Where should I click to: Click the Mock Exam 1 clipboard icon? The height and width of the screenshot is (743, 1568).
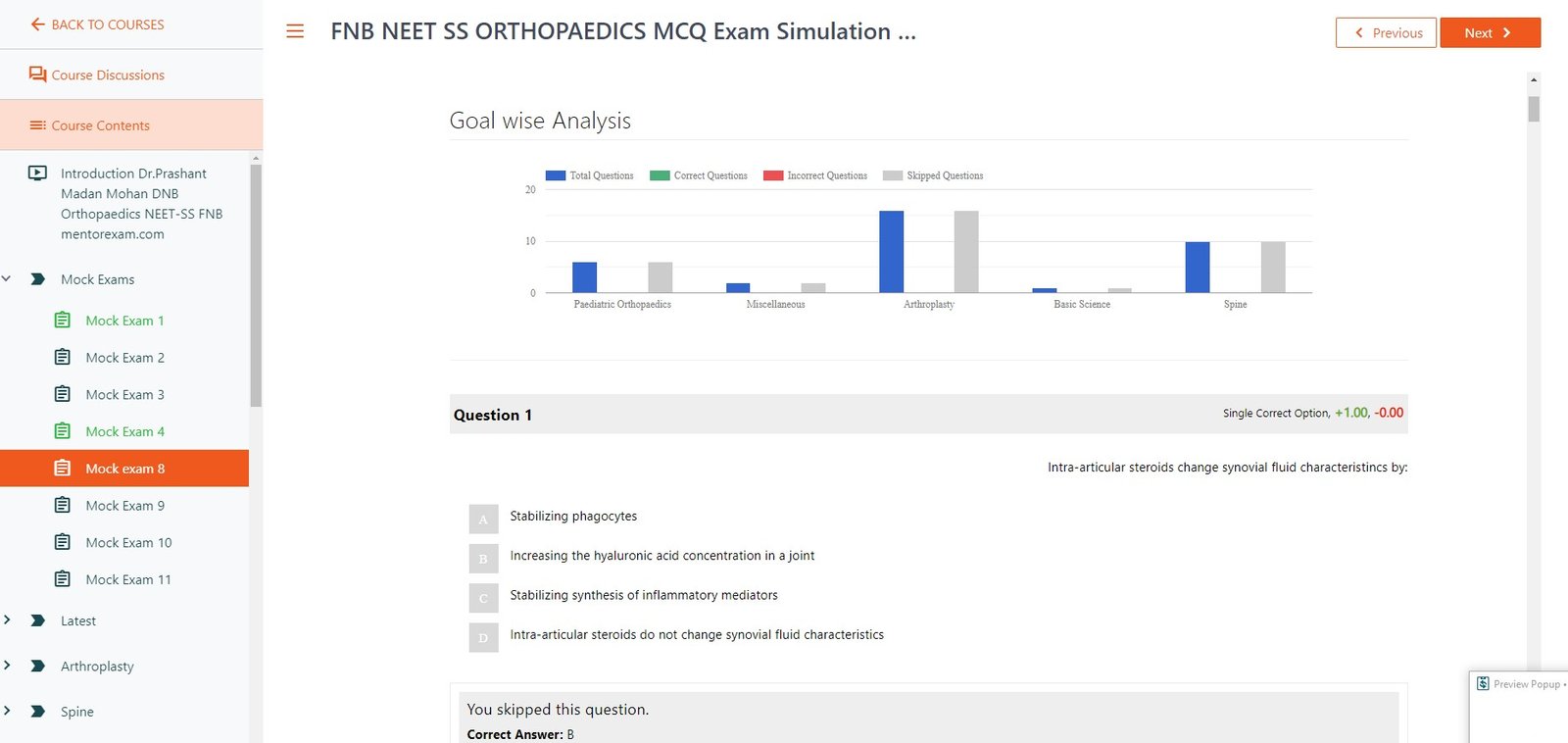(63, 321)
